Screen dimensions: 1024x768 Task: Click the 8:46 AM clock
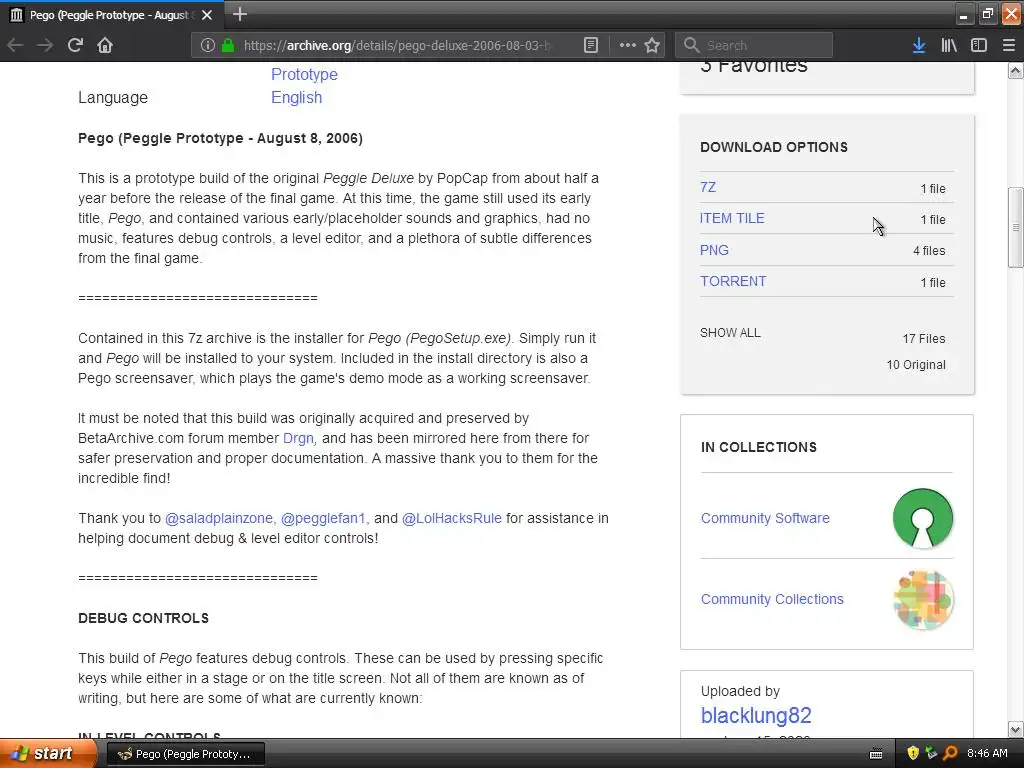click(987, 754)
